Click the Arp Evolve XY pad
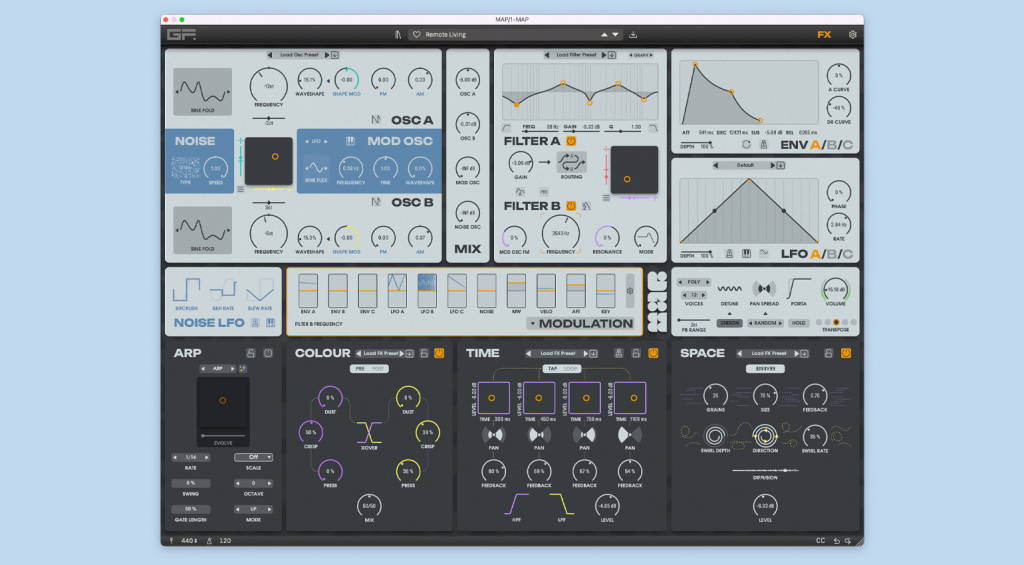1024x565 pixels. tap(223, 402)
